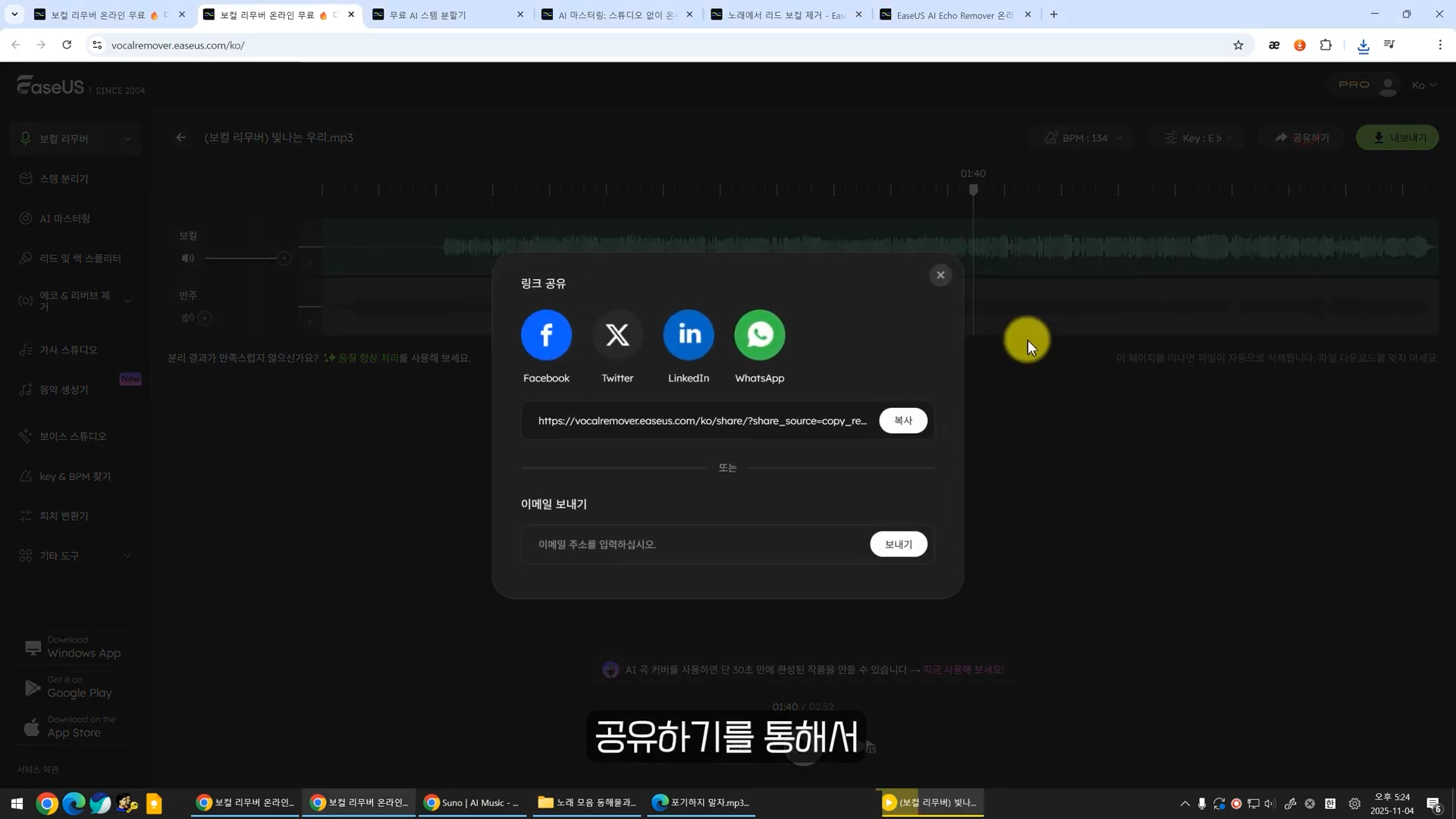
Task: Open the browser extensions puzzle icon
Action: tap(1326, 45)
